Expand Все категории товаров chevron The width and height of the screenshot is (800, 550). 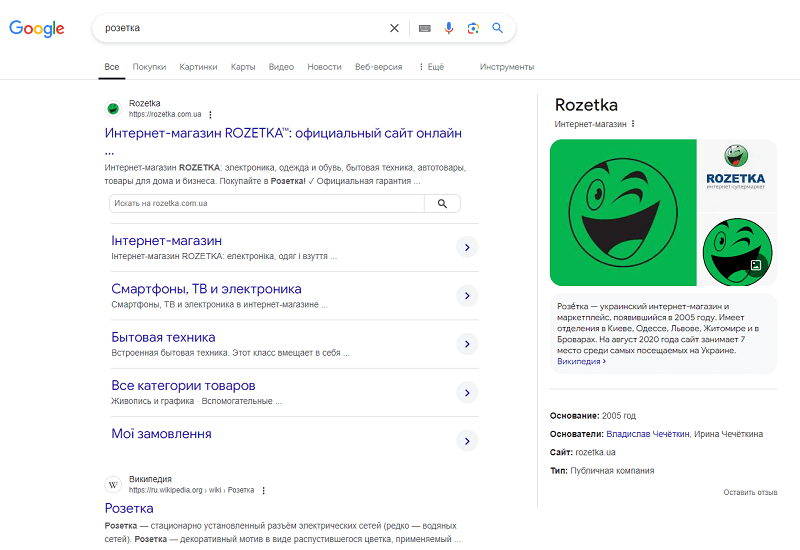pyautogui.click(x=467, y=393)
